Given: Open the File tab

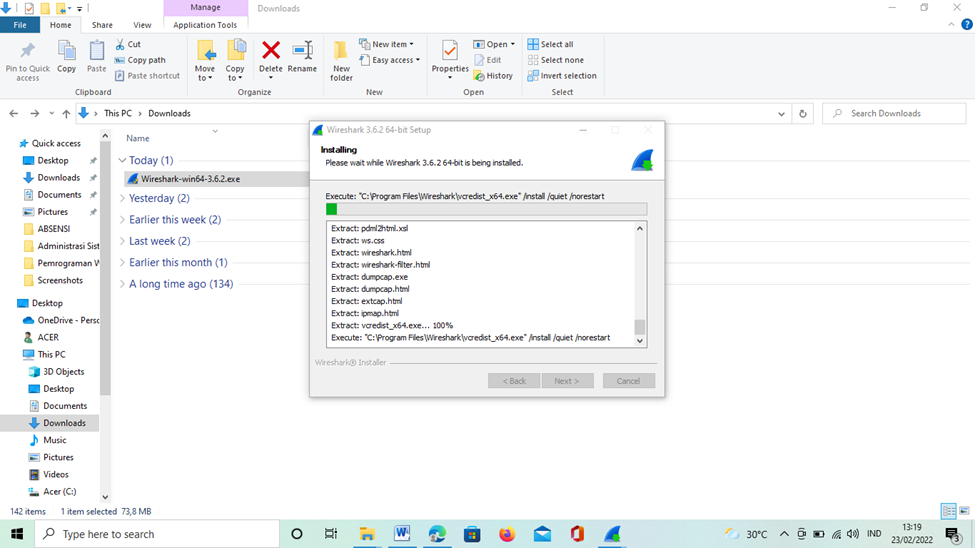Looking at the screenshot, I should tap(20, 25).
